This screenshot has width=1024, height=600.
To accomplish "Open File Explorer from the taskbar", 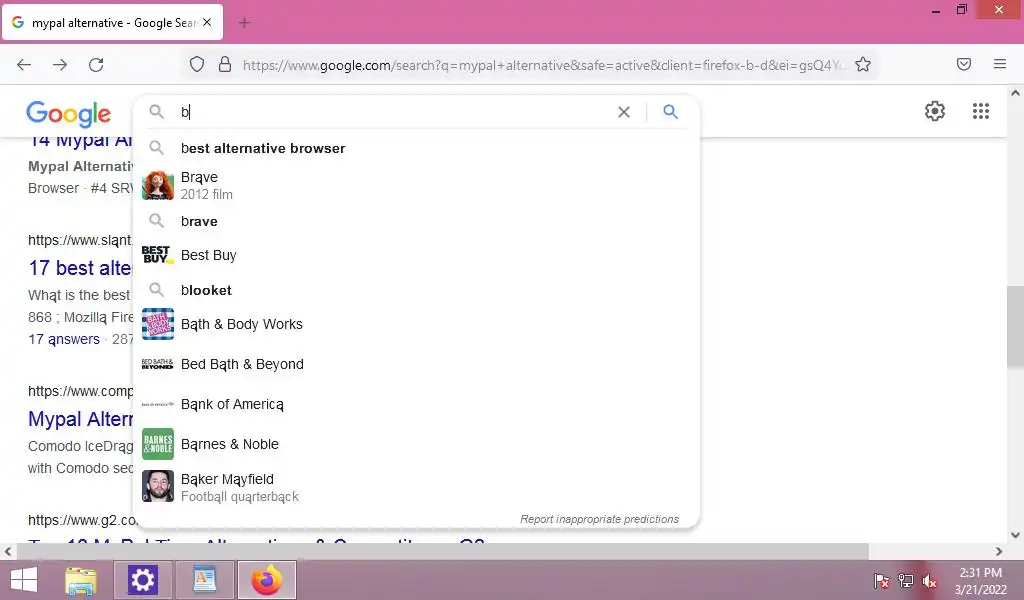I will pos(80,580).
